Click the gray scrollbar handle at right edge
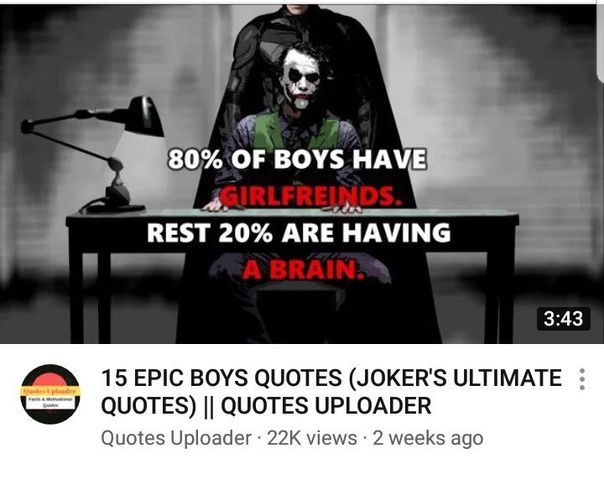The height and width of the screenshot is (490, 604). [x=602, y=42]
